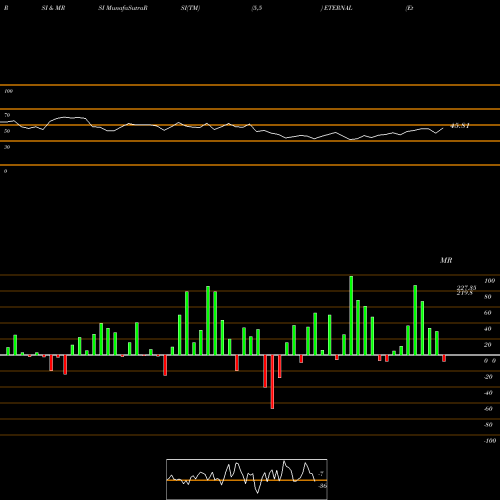Select the ETERNAL symbol text in the header

tap(338, 8)
